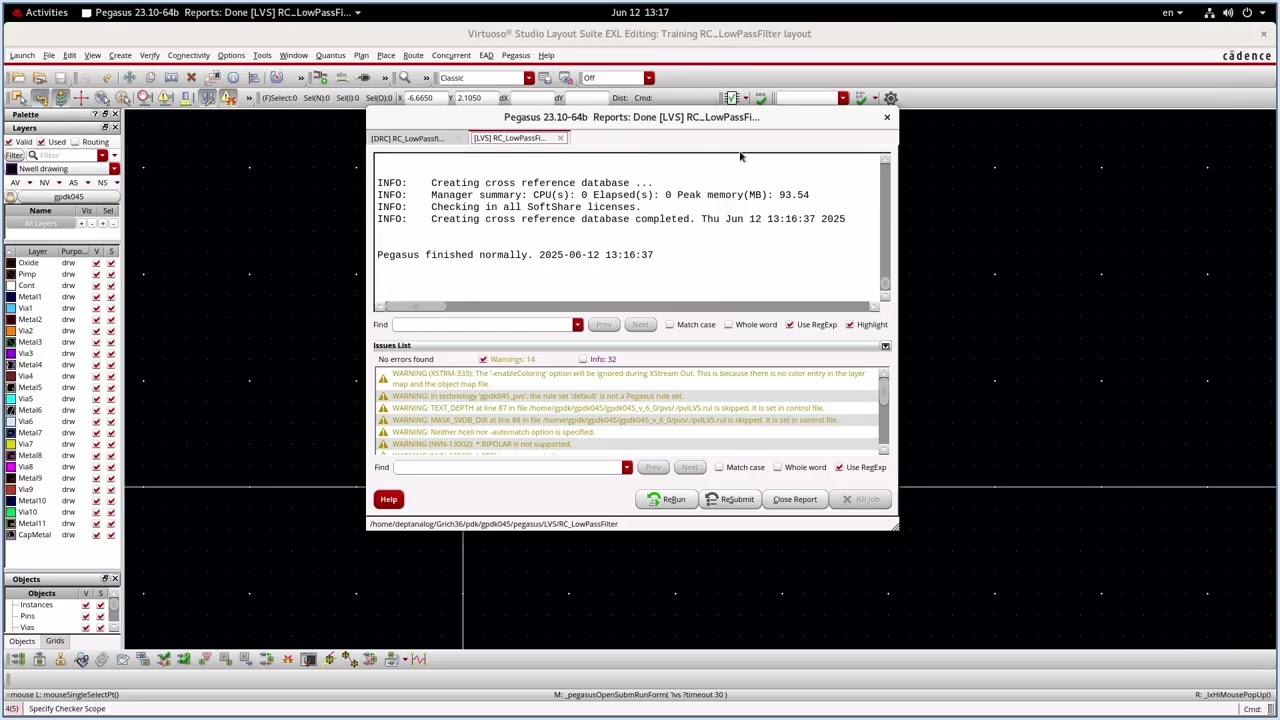The height and width of the screenshot is (720, 1280).
Task: Toggle Oxide layer visibility checkbox
Action: (x=97, y=263)
